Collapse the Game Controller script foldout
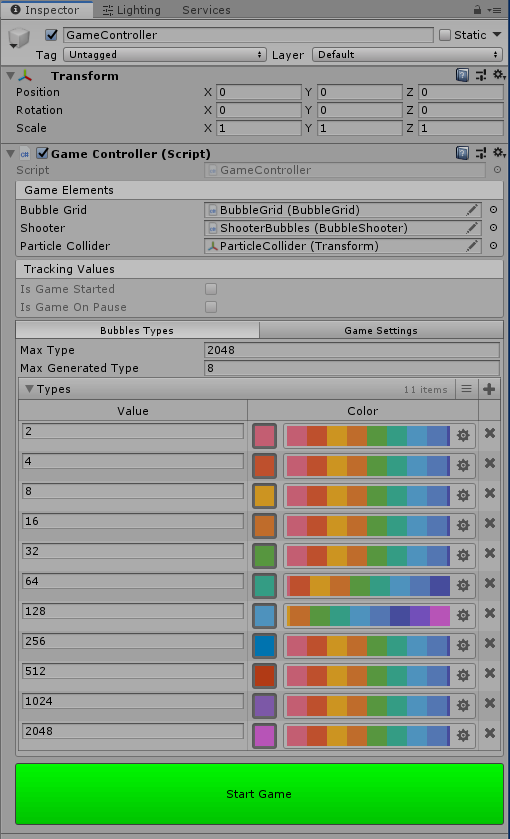Image resolution: width=510 pixels, height=839 pixels. pos(10,154)
